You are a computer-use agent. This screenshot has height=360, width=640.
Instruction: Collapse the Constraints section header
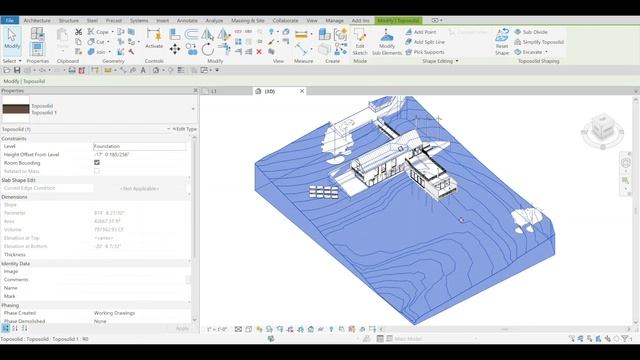(96, 139)
